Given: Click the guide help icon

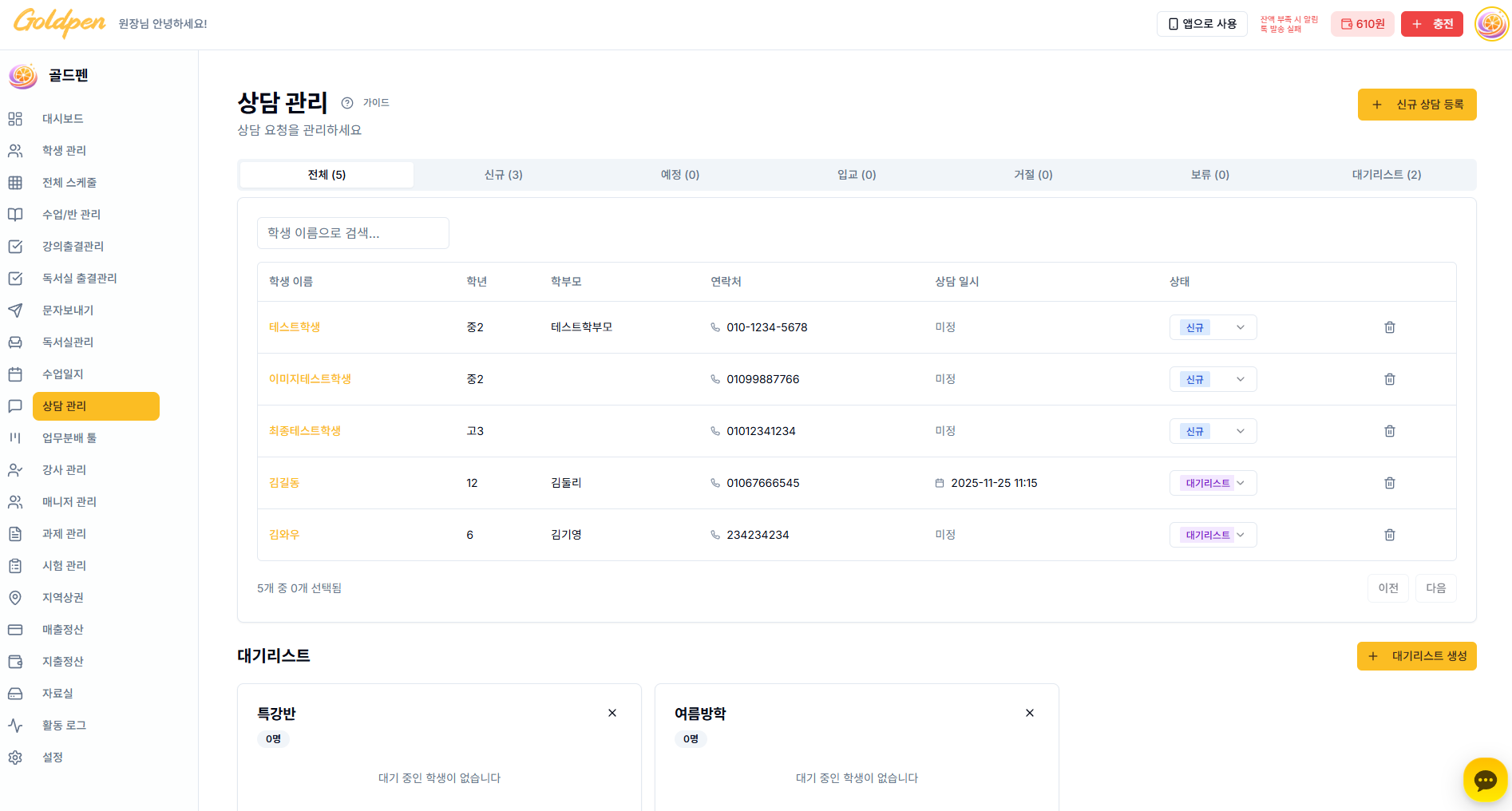Looking at the screenshot, I should [x=347, y=103].
